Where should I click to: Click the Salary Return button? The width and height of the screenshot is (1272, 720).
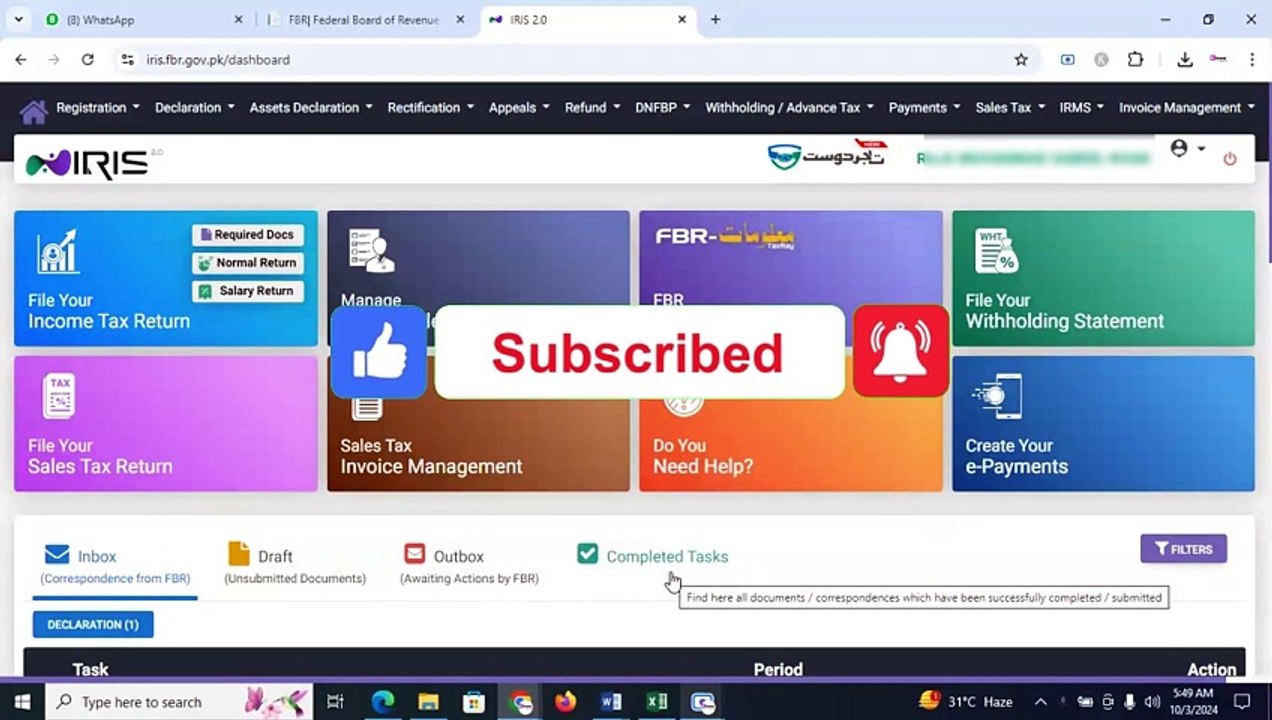click(x=248, y=291)
